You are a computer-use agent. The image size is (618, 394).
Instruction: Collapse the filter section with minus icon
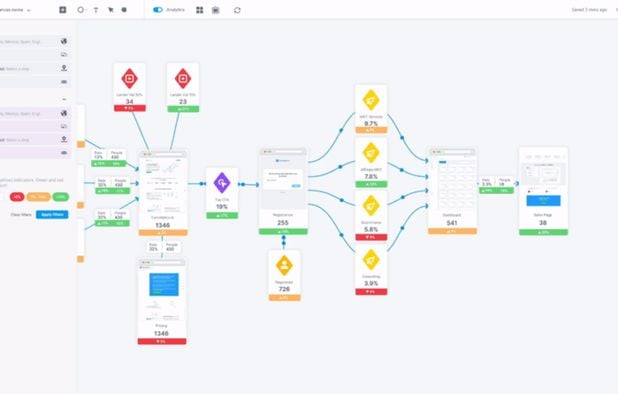pyautogui.click(x=64, y=99)
